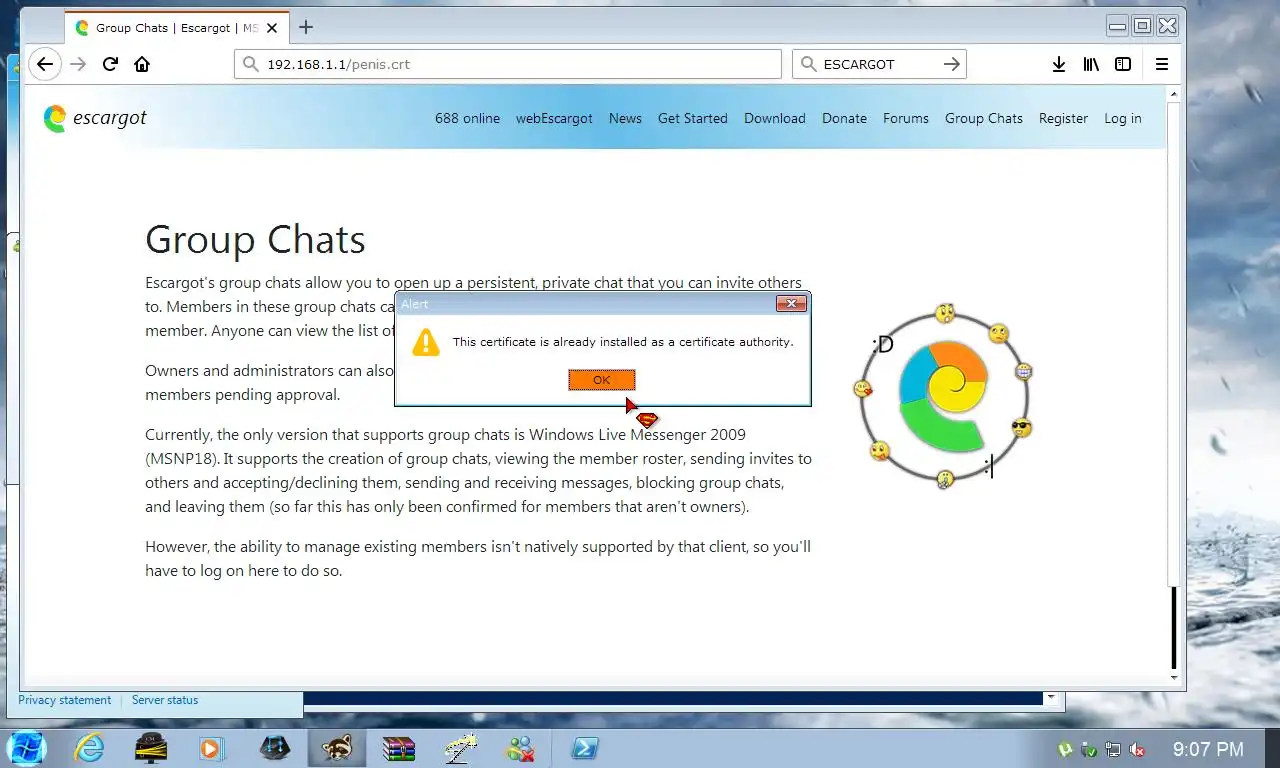
Task: Open the Get Started page
Action: (693, 118)
